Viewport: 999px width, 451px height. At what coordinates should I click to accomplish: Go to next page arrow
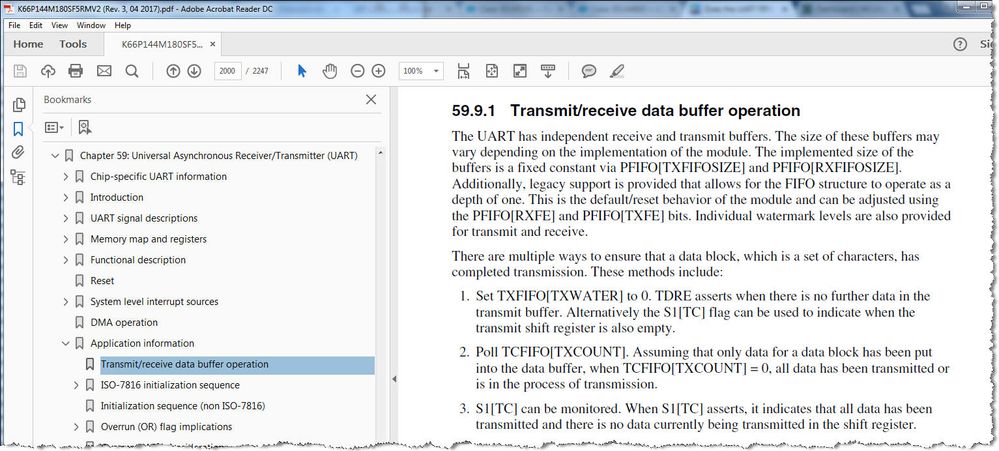[x=194, y=71]
